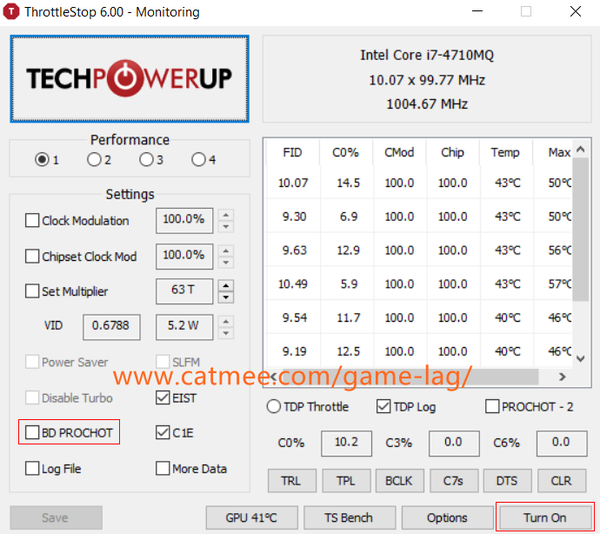Click the table's vertical scrollbar thumb

581,230
